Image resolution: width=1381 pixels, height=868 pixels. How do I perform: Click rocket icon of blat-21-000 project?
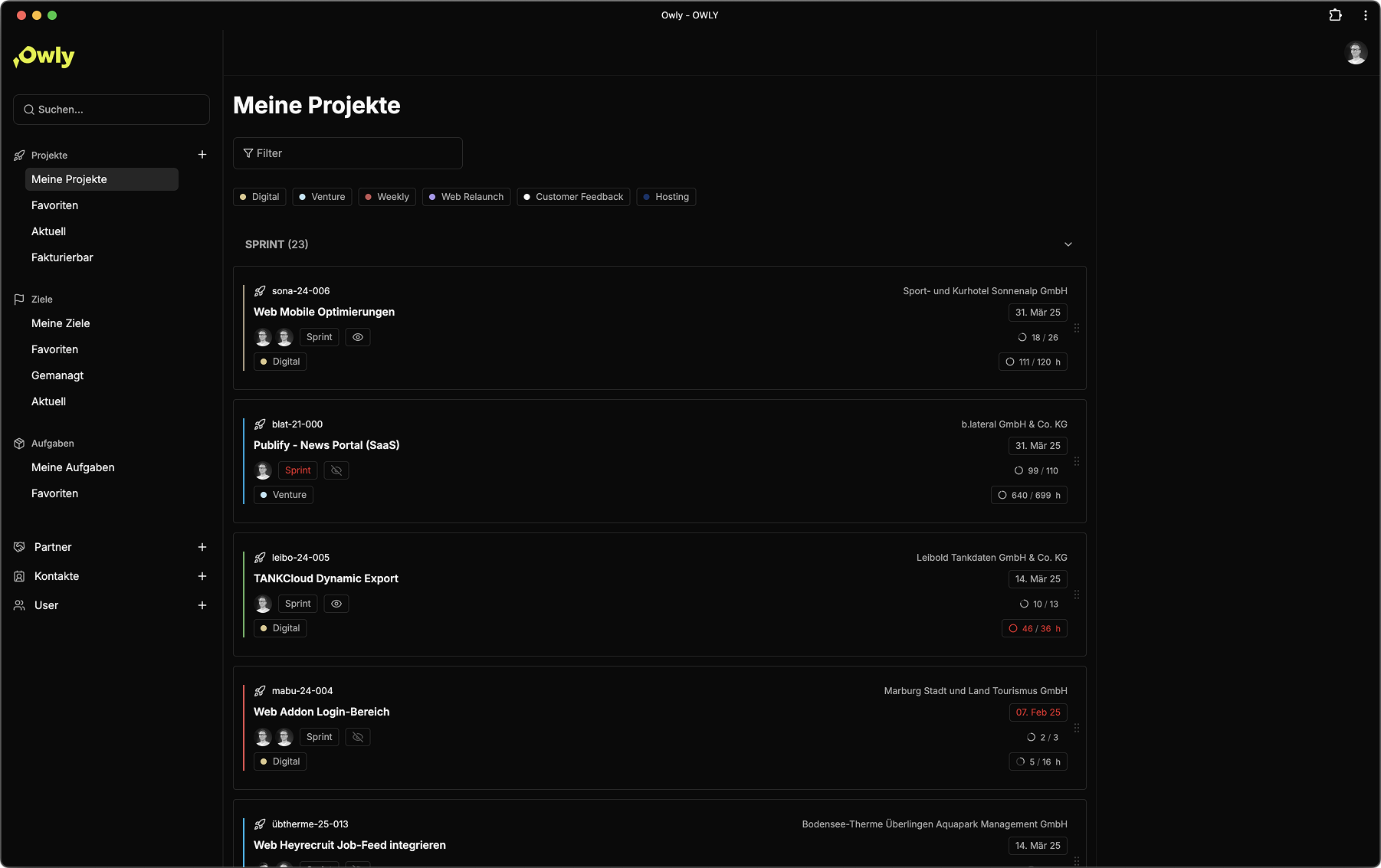(x=260, y=424)
